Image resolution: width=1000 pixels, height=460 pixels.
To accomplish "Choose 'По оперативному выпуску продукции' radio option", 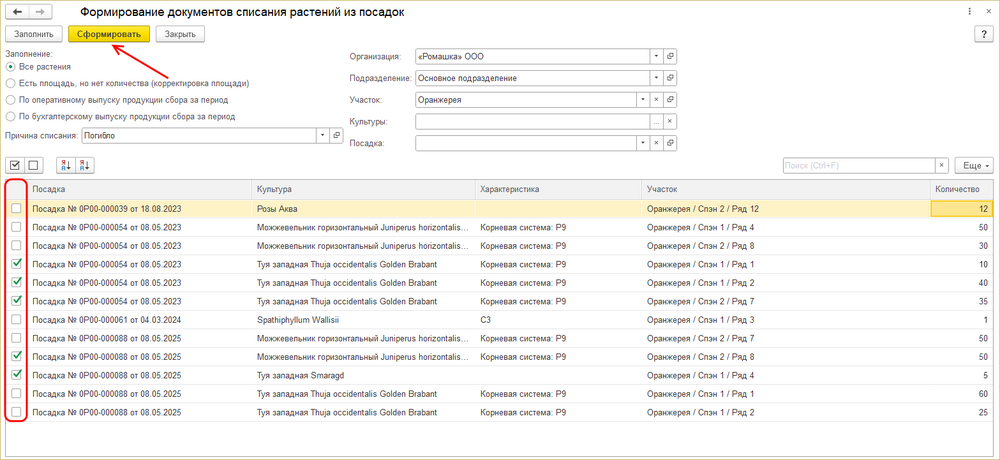I will point(11,100).
